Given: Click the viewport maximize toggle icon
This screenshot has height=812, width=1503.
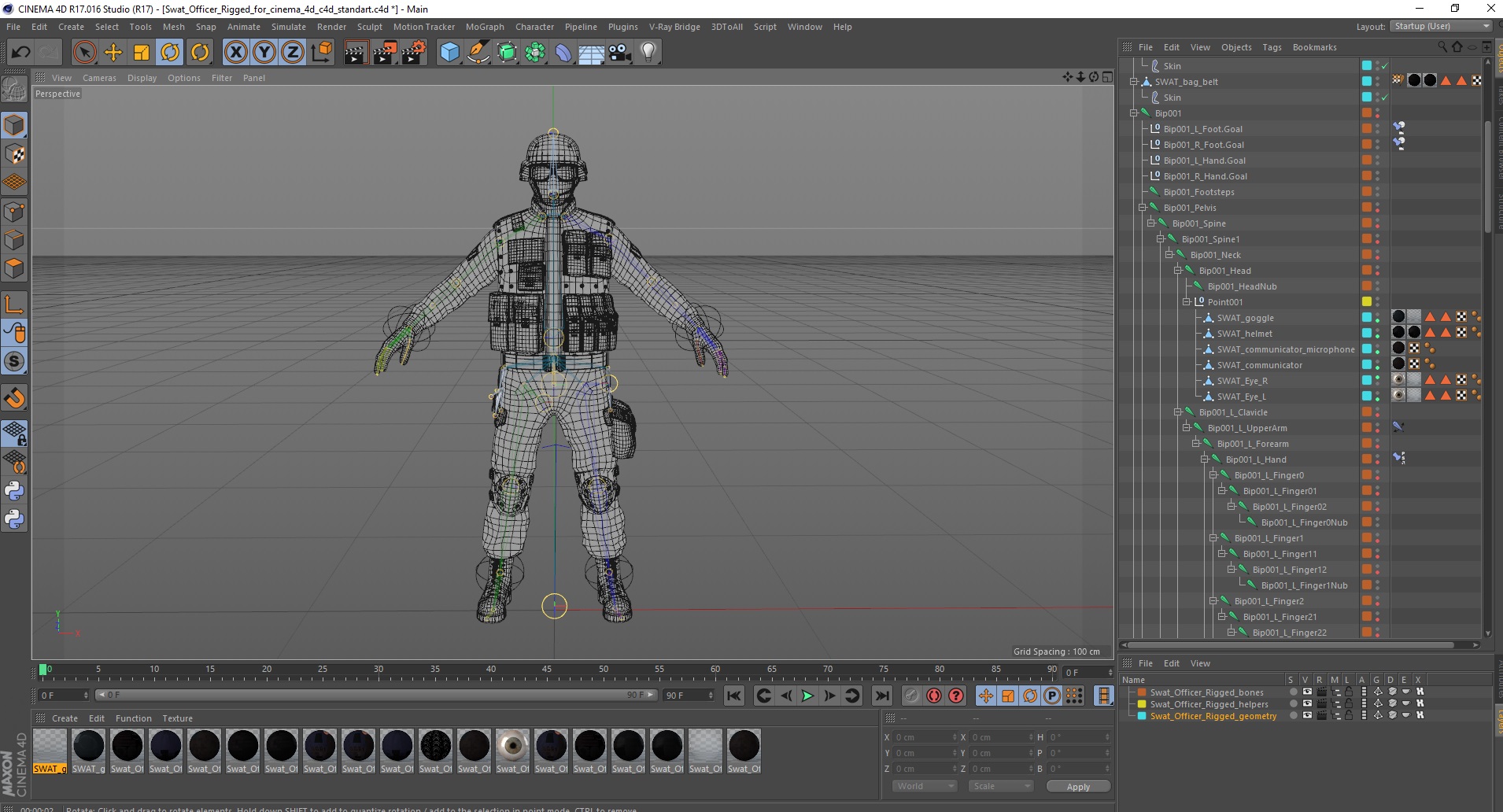Looking at the screenshot, I should point(1107,77).
